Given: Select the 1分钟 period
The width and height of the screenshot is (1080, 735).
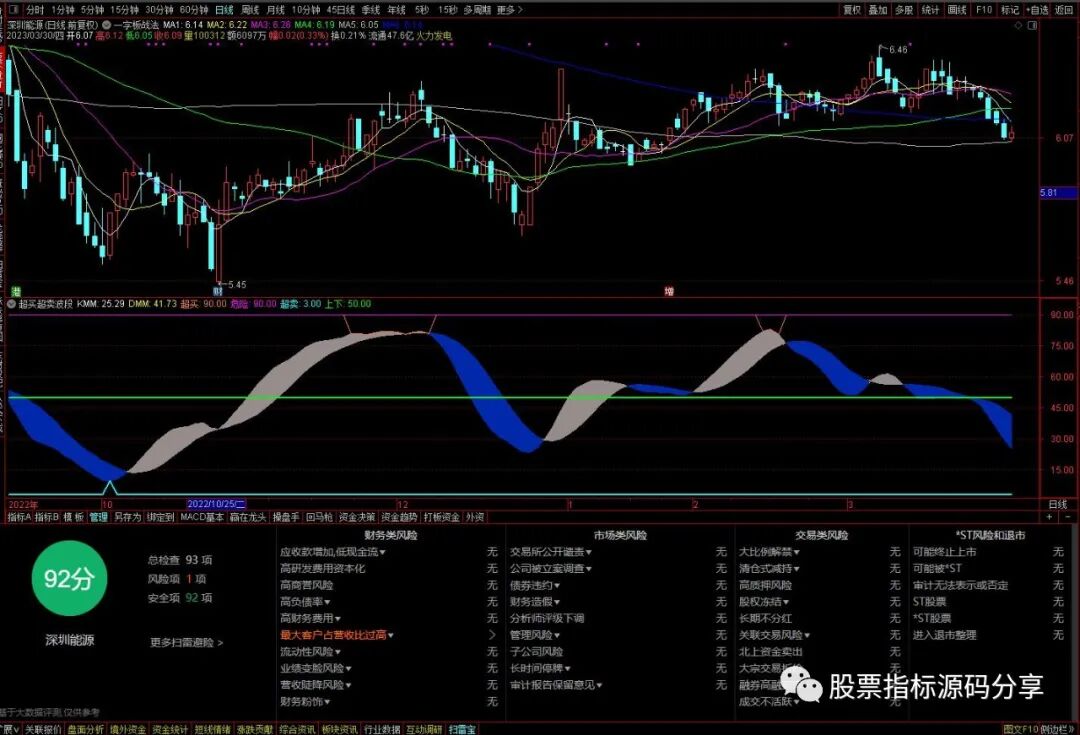Looking at the screenshot, I should (x=63, y=10).
